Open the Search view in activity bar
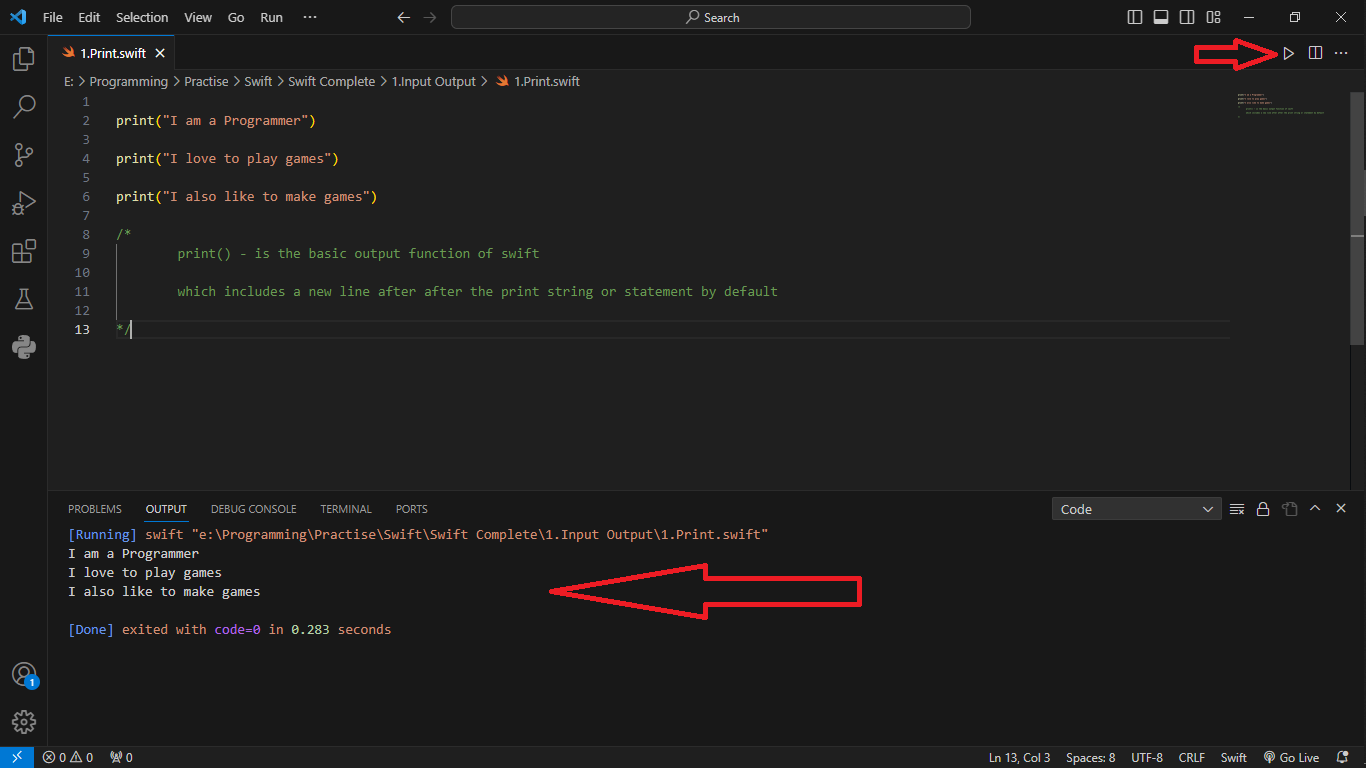 pos(24,106)
